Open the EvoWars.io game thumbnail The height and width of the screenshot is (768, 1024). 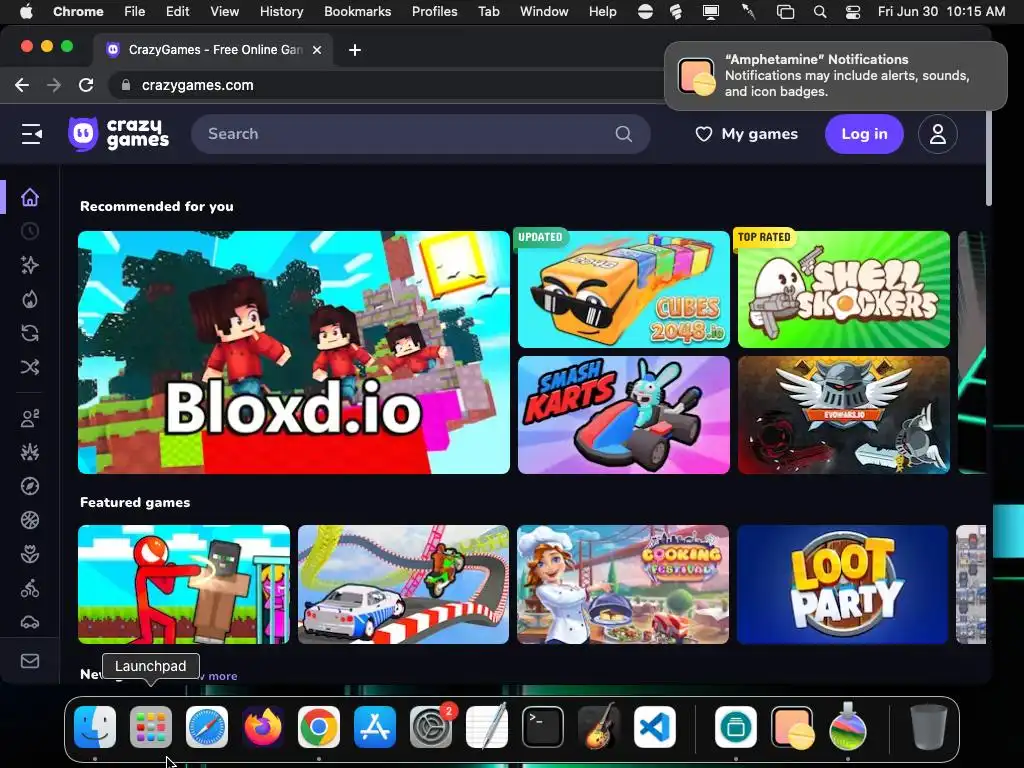[x=844, y=415]
